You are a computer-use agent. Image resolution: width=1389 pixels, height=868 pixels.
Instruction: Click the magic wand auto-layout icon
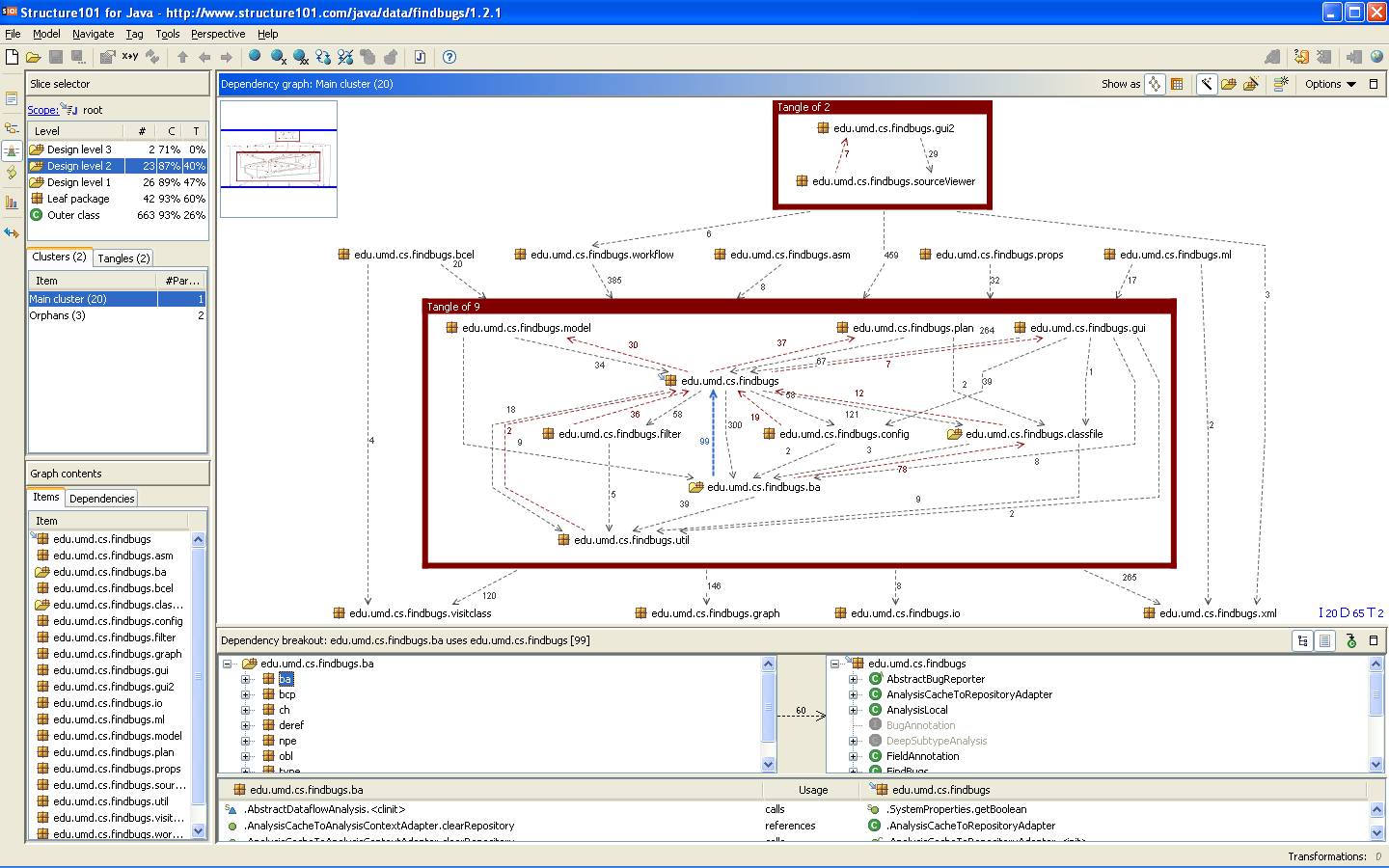tap(1207, 84)
